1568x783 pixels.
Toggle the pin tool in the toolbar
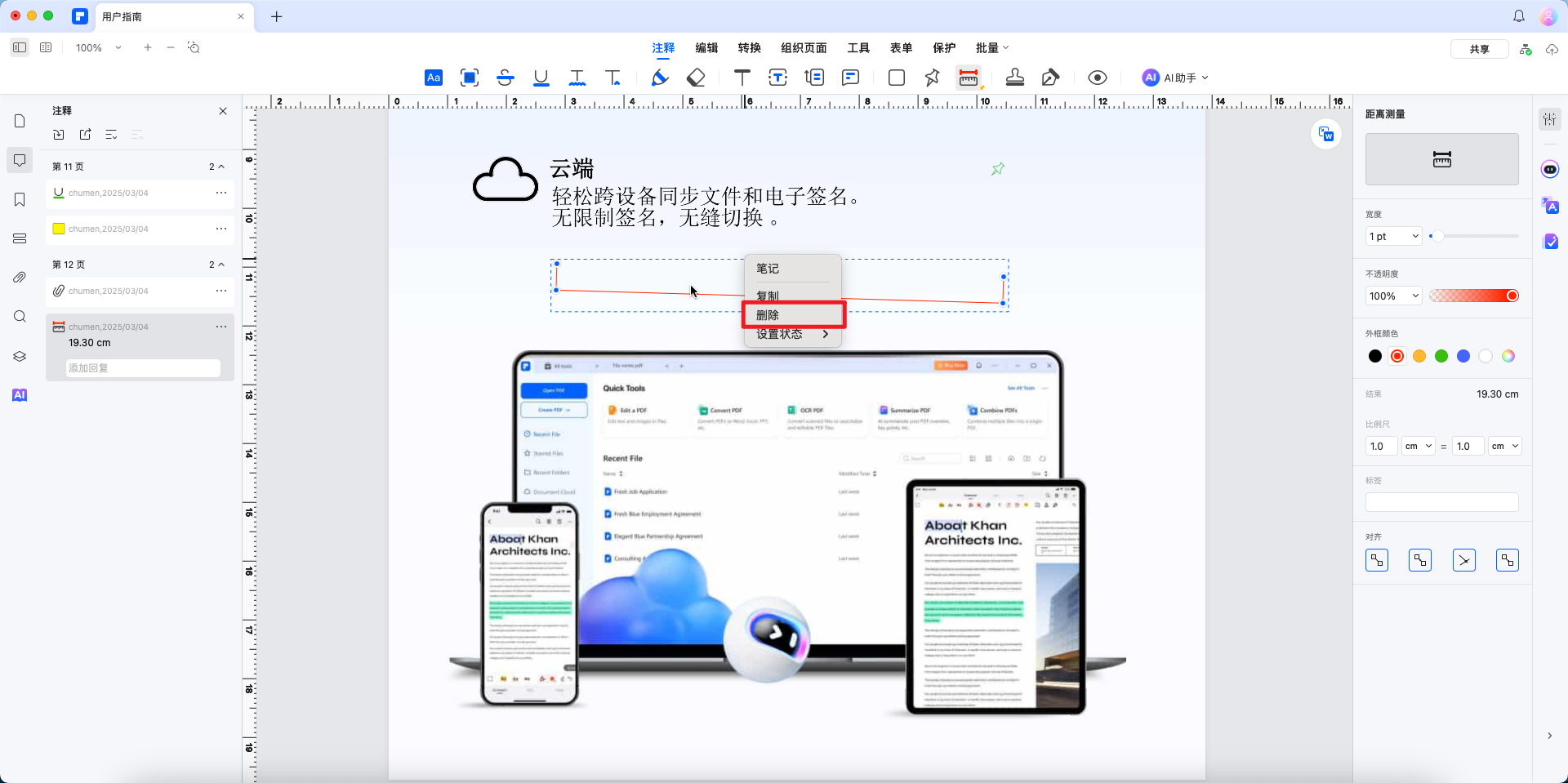pos(931,78)
